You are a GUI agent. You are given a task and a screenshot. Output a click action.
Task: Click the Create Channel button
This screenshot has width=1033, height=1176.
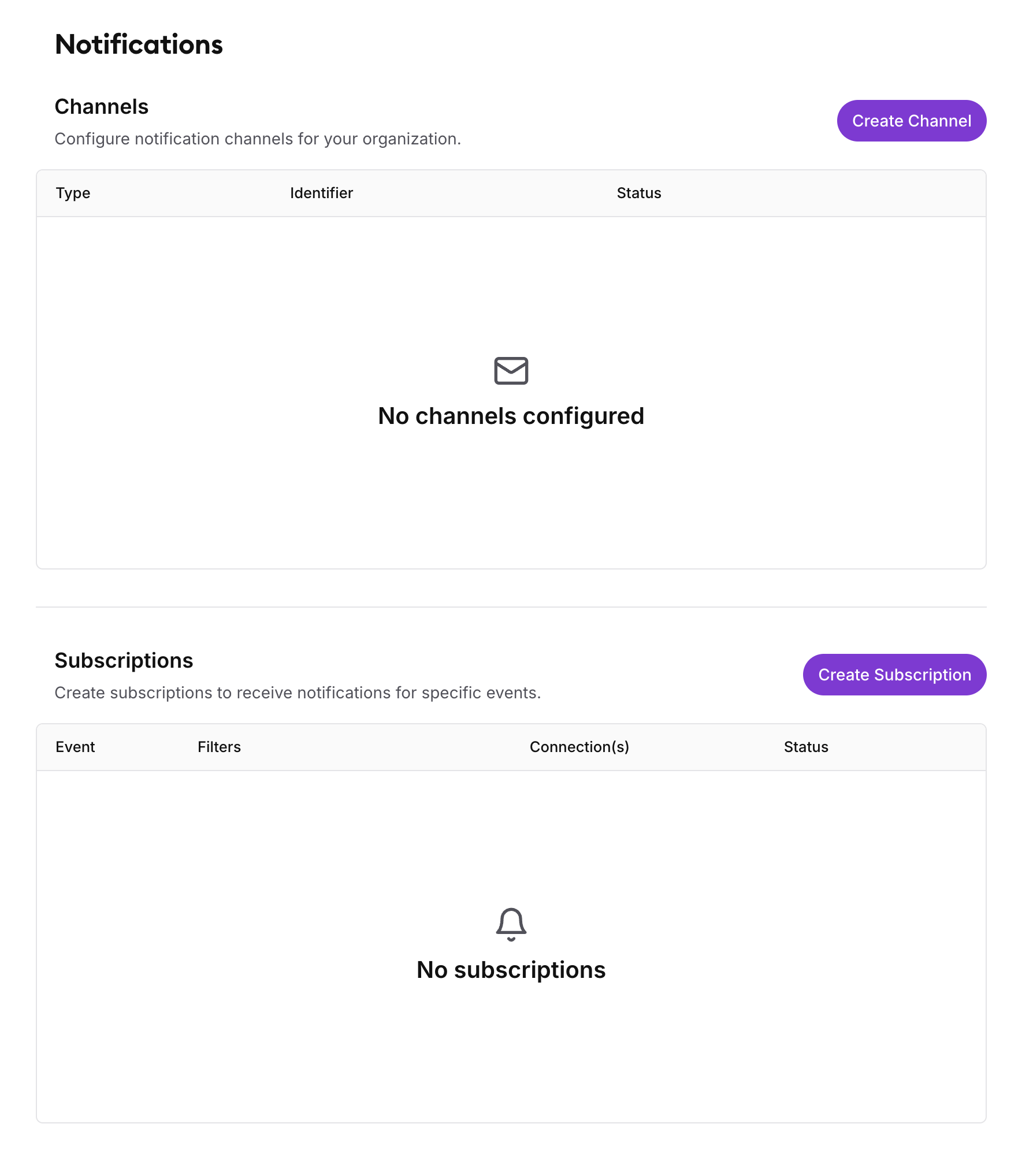(x=911, y=121)
